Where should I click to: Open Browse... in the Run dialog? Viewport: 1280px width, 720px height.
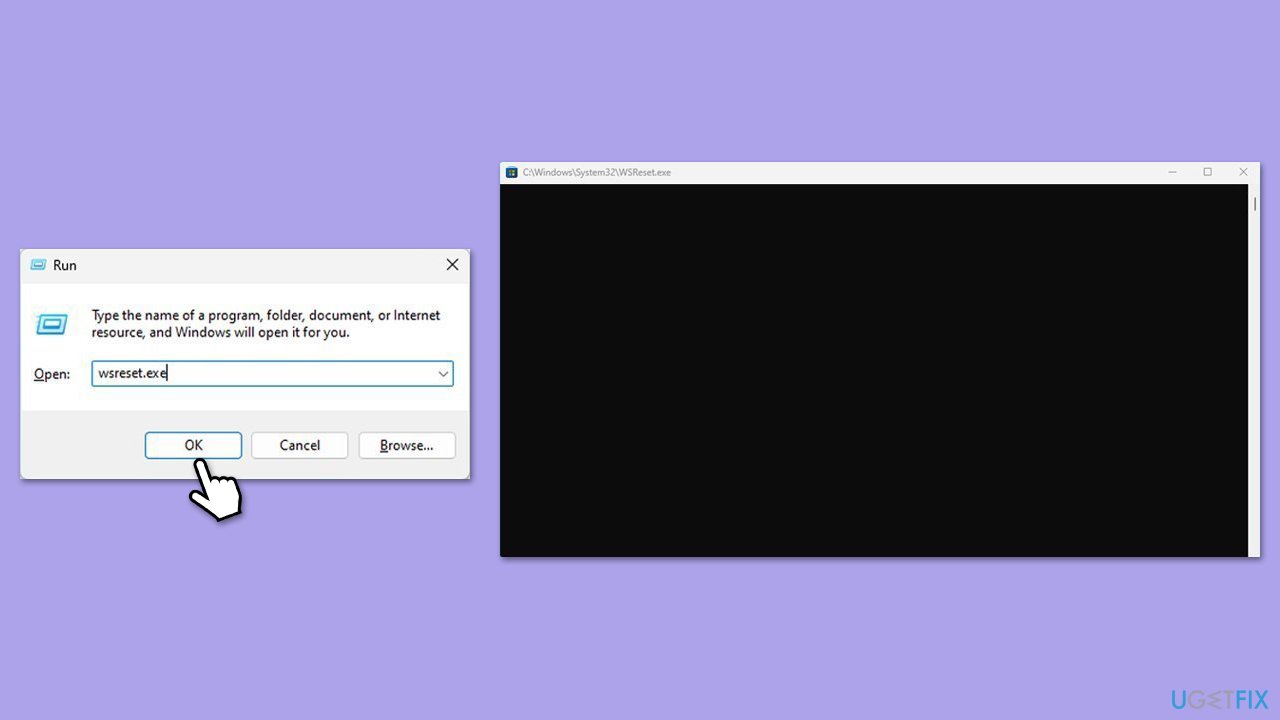point(406,445)
